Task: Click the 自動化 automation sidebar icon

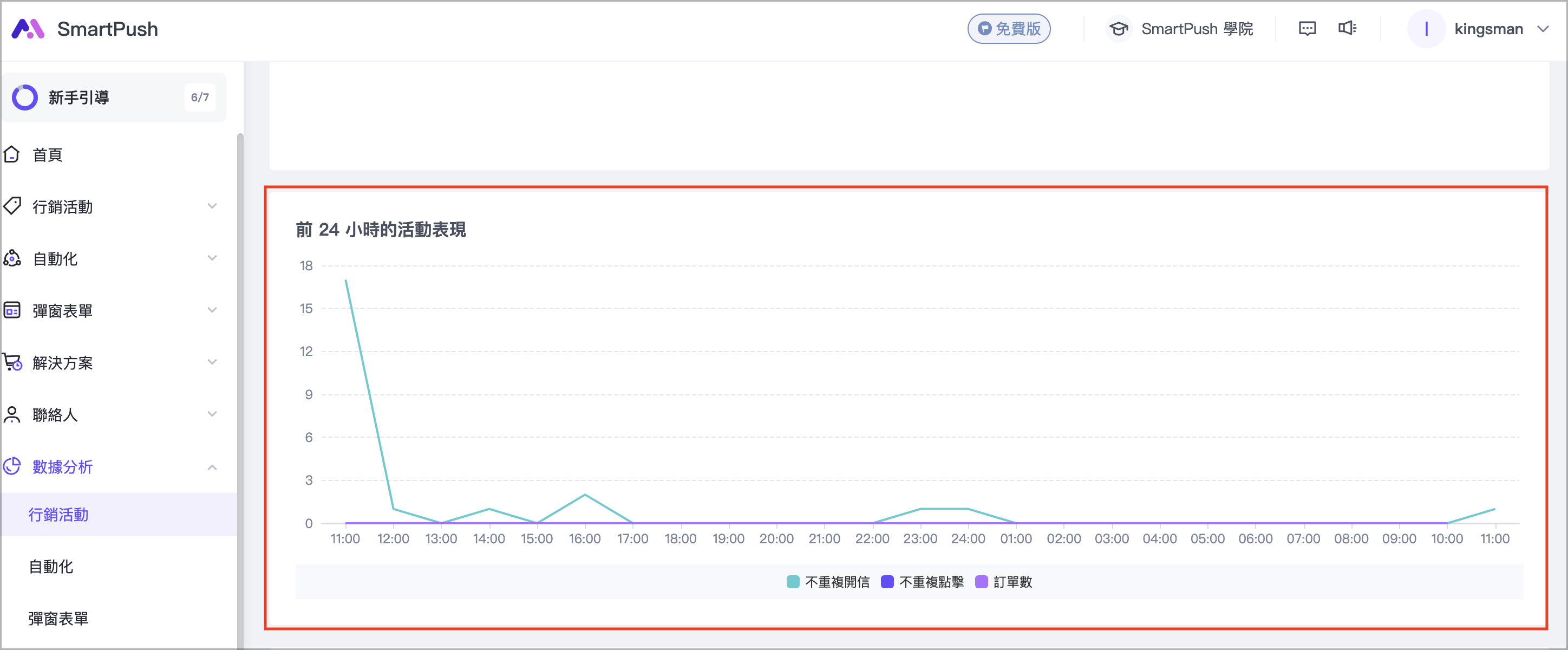Action: tap(12, 258)
